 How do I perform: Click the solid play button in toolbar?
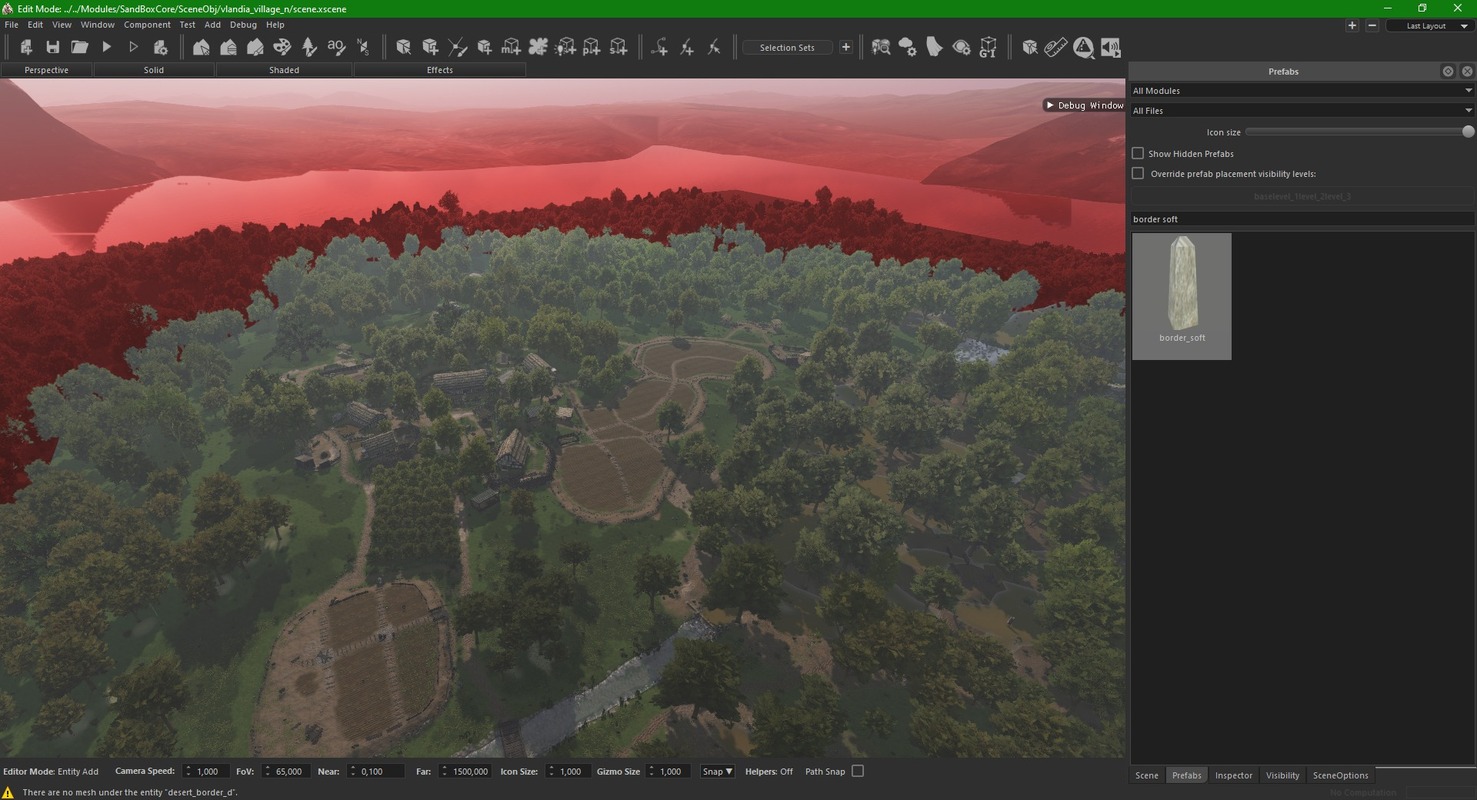pos(107,47)
